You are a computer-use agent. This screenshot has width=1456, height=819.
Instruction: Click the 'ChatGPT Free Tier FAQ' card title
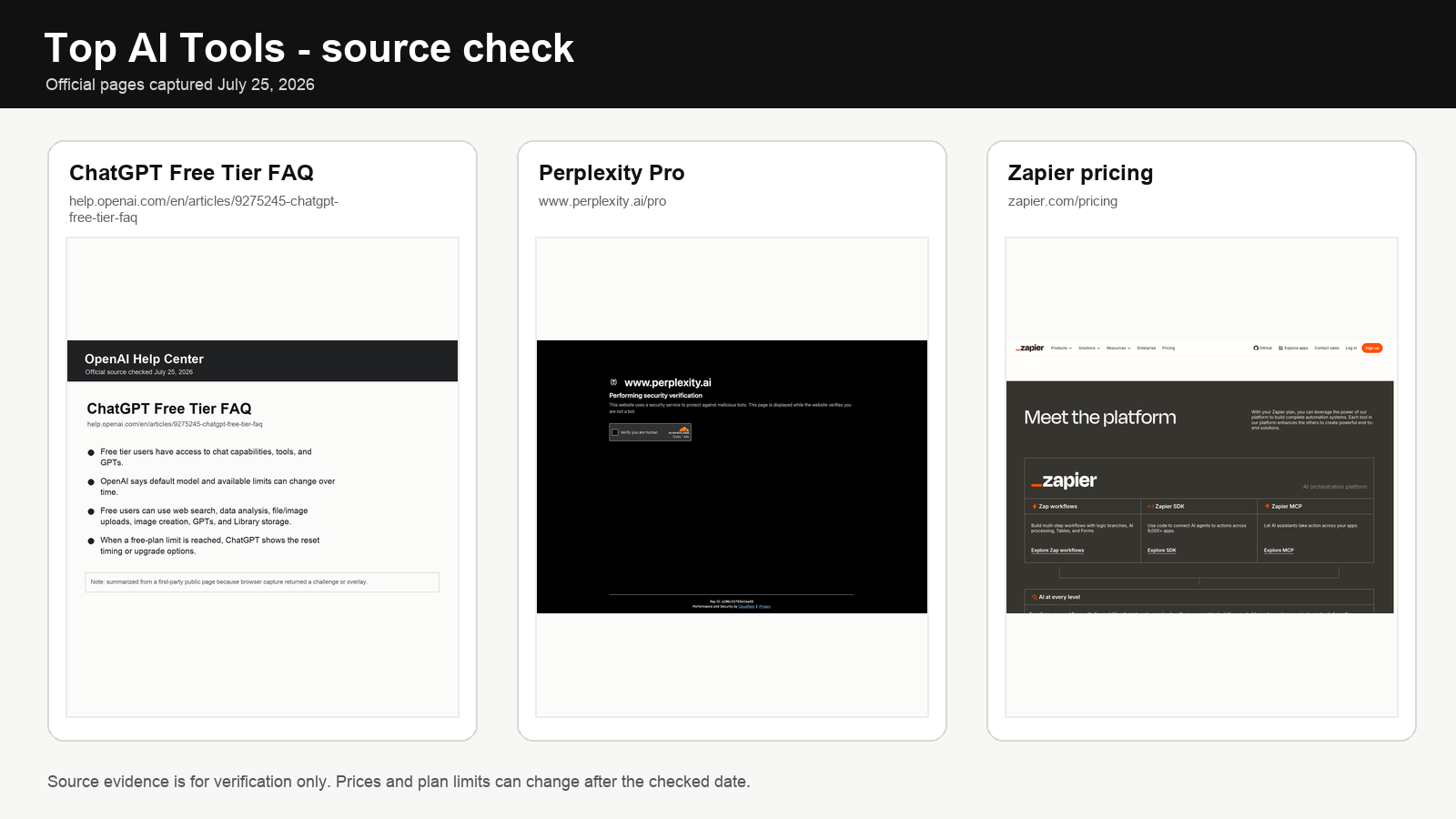click(191, 173)
